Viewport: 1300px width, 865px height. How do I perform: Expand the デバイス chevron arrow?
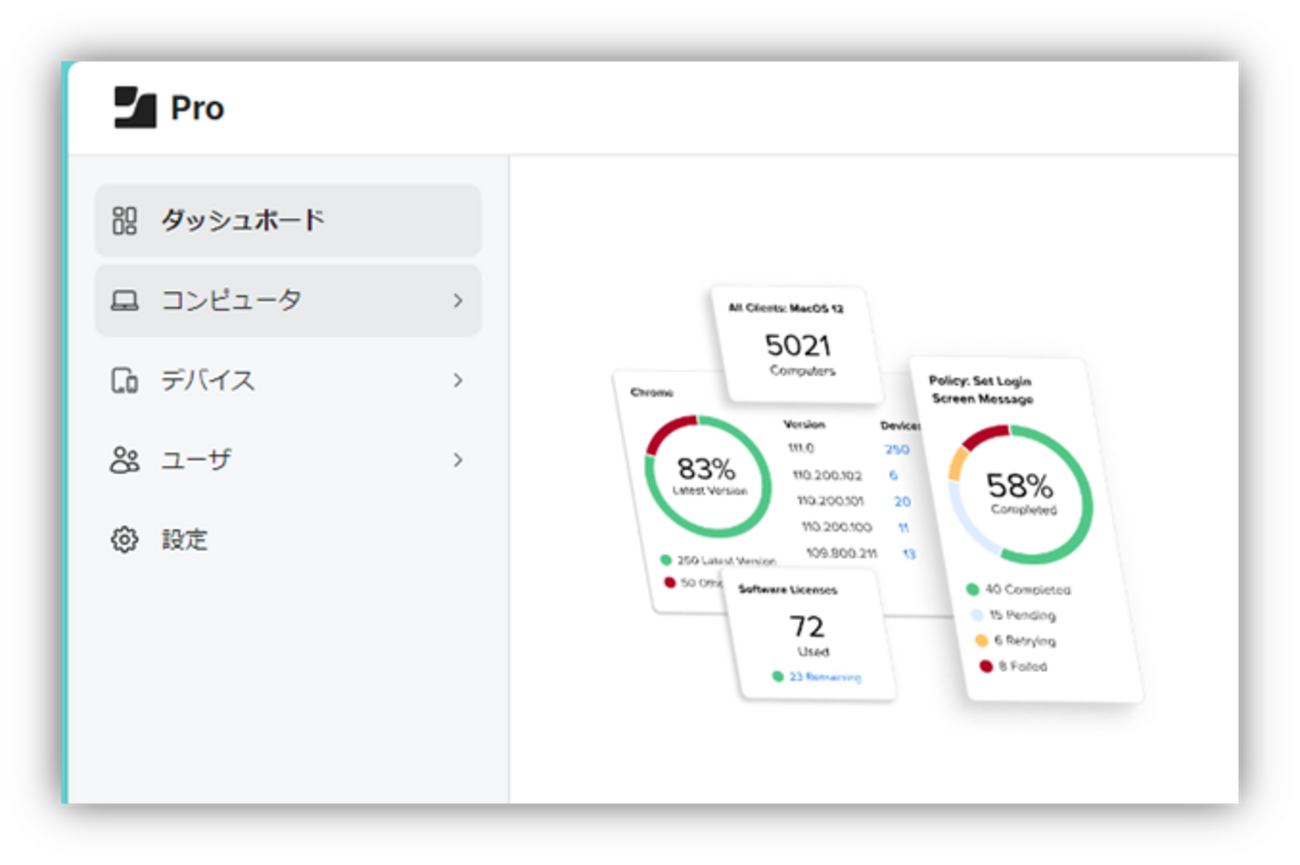coord(458,380)
